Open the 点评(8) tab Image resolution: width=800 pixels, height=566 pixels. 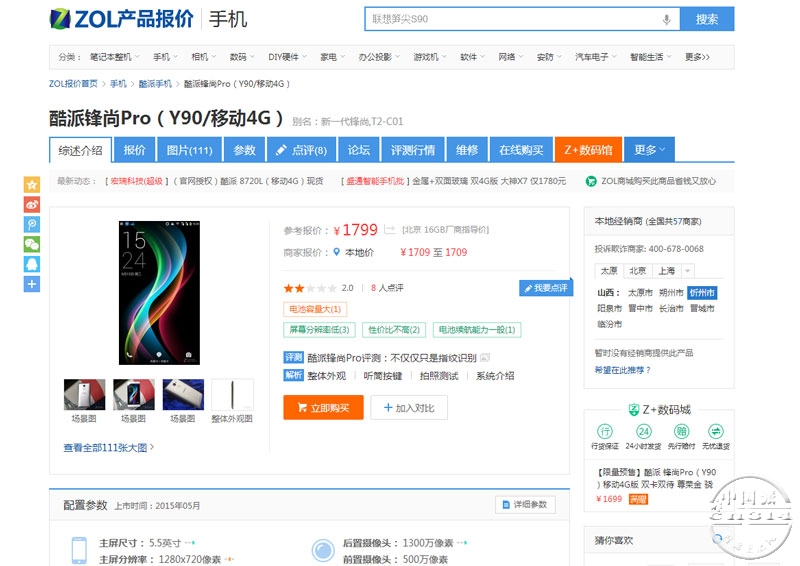pos(302,150)
